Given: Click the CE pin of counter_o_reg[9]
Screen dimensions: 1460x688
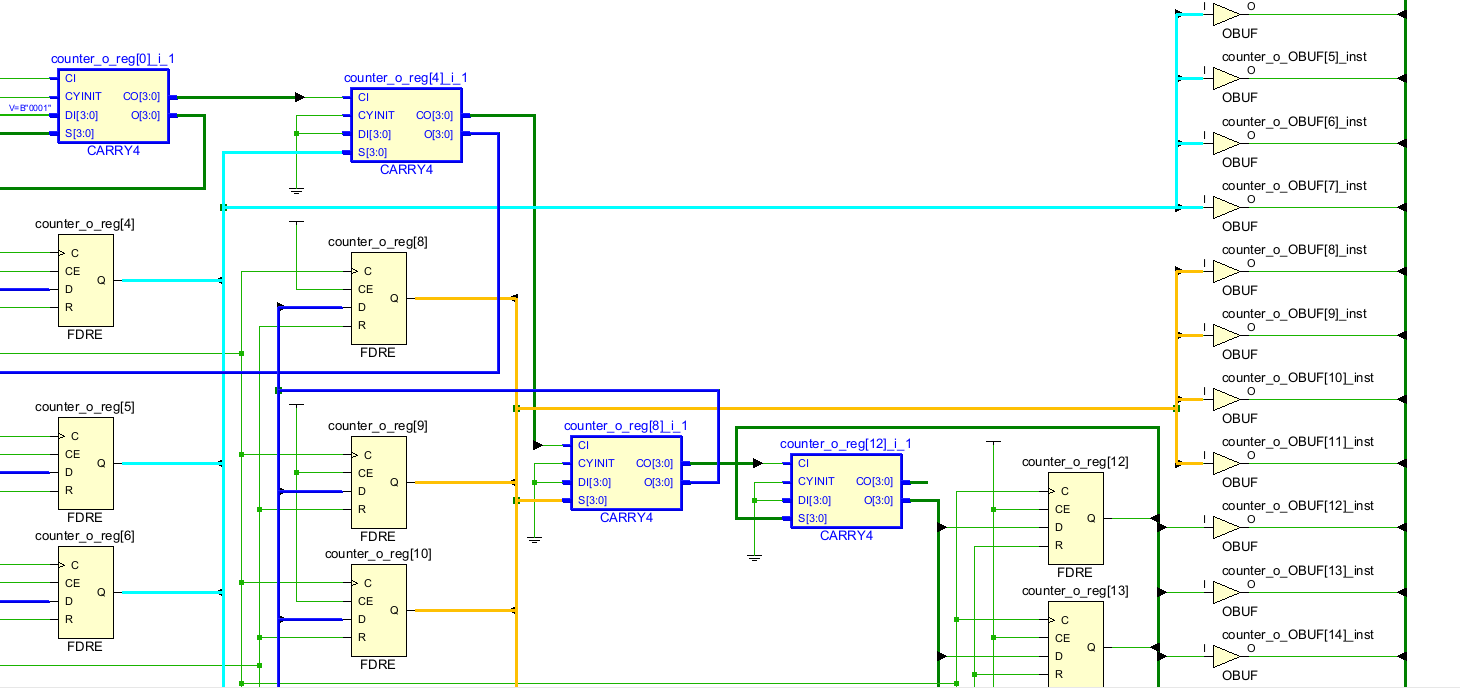Looking at the screenshot, I should [365, 473].
